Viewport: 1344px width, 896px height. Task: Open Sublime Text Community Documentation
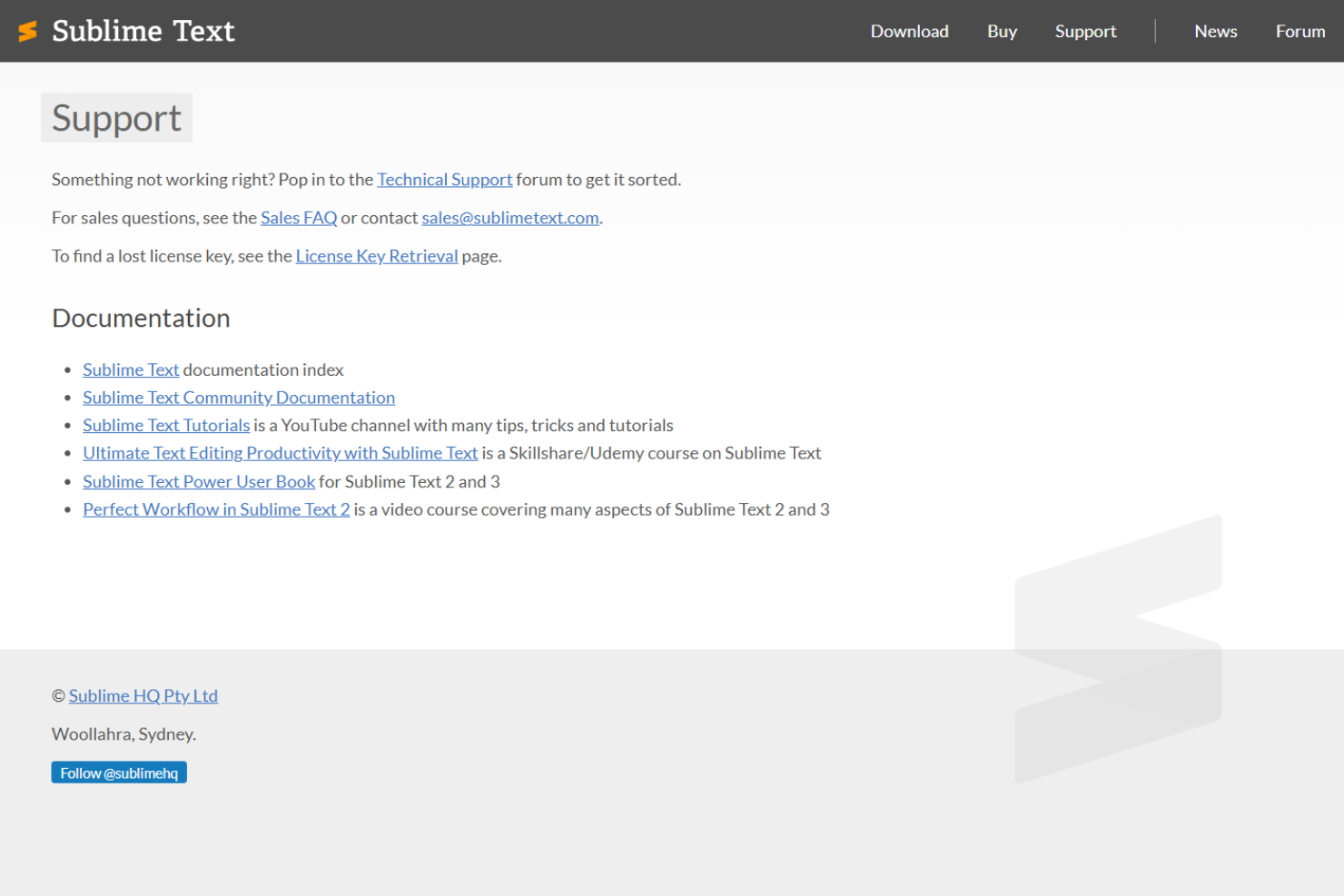[239, 398]
